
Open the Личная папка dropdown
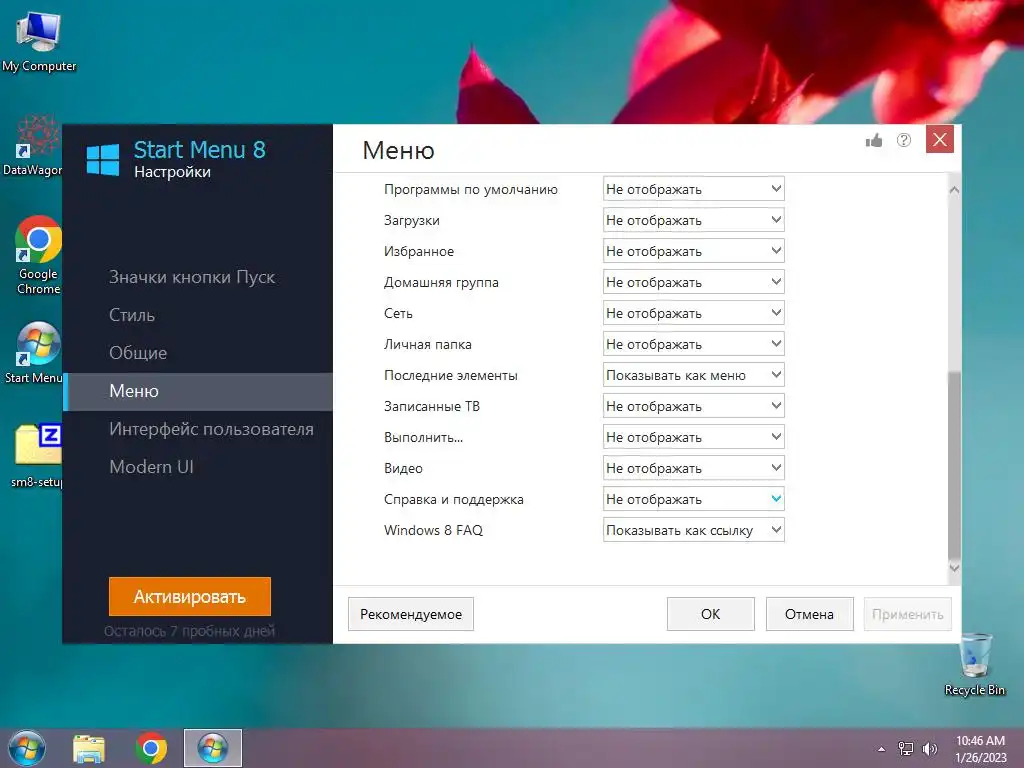(x=694, y=344)
